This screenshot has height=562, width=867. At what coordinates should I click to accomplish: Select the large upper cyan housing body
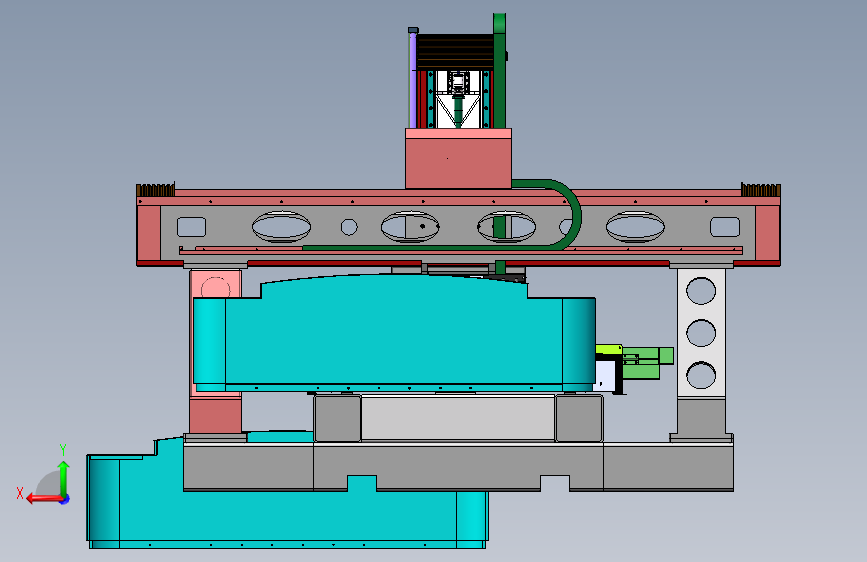pyautogui.click(x=394, y=334)
